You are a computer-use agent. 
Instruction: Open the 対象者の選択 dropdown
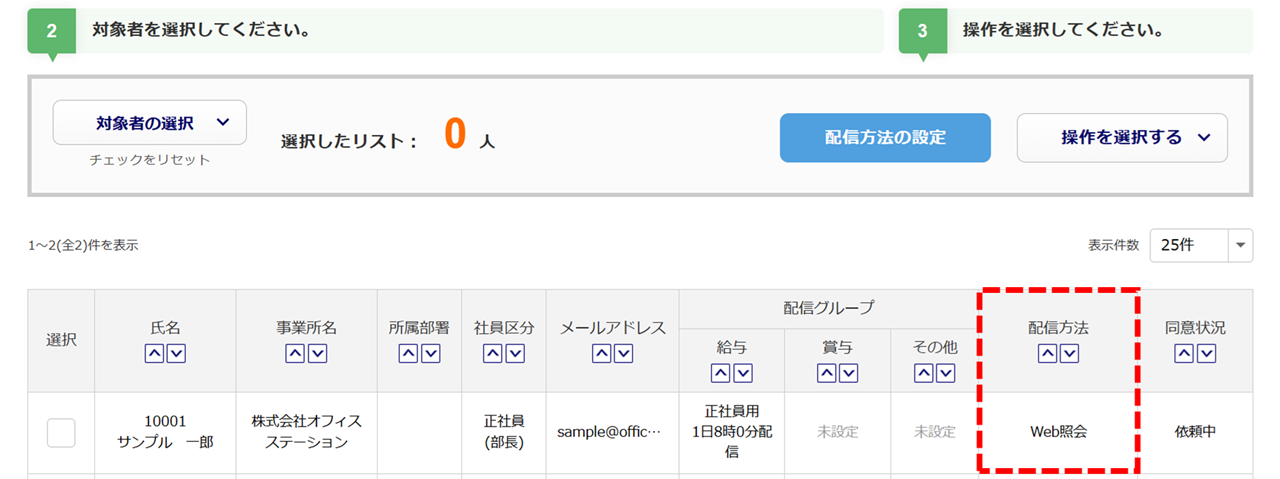pyautogui.click(x=150, y=123)
